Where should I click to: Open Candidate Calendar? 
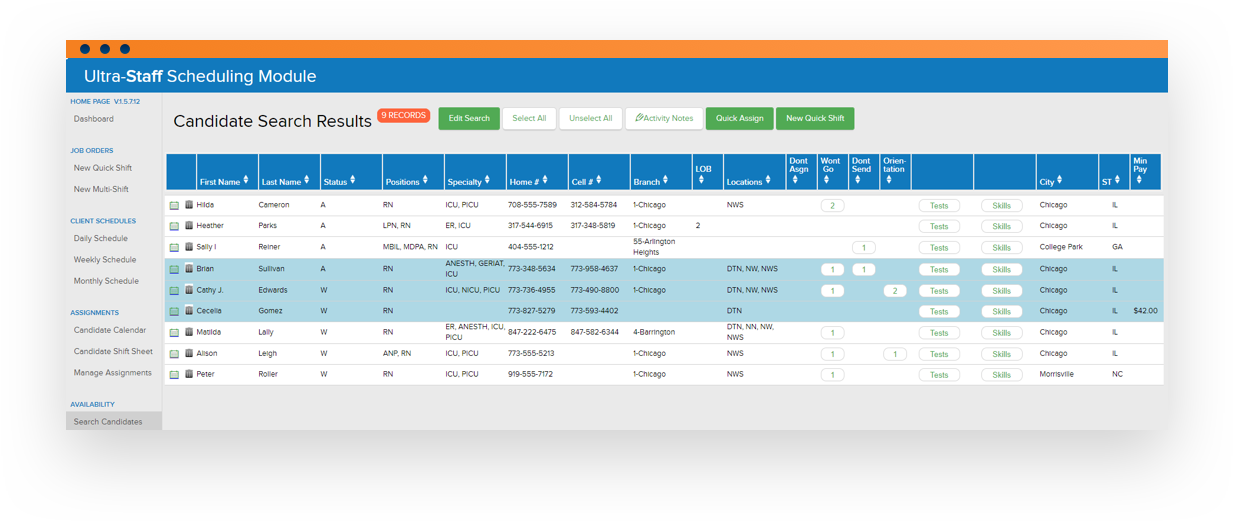110,330
